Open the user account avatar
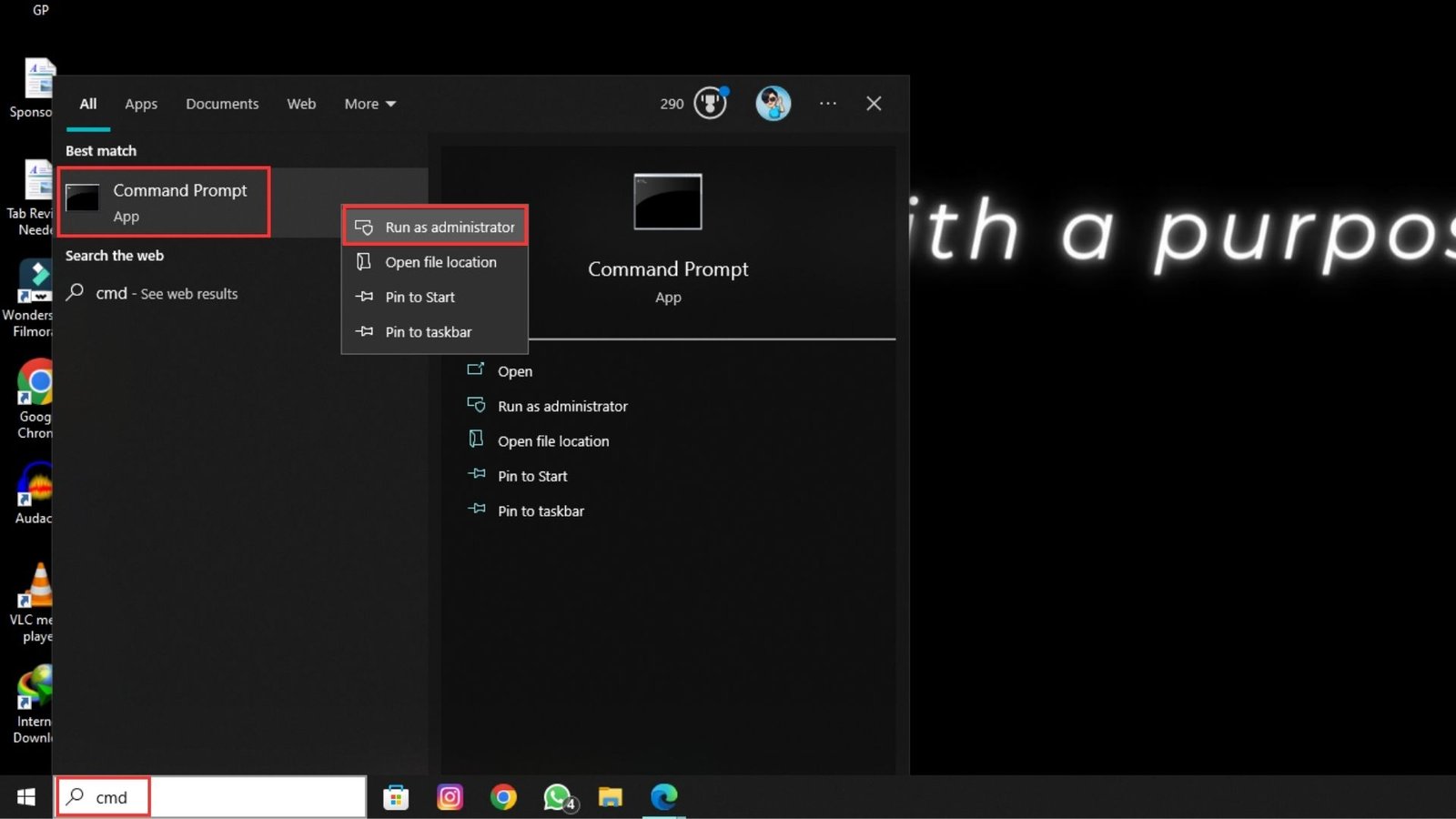This screenshot has width=1456, height=819. pyautogui.click(x=773, y=103)
